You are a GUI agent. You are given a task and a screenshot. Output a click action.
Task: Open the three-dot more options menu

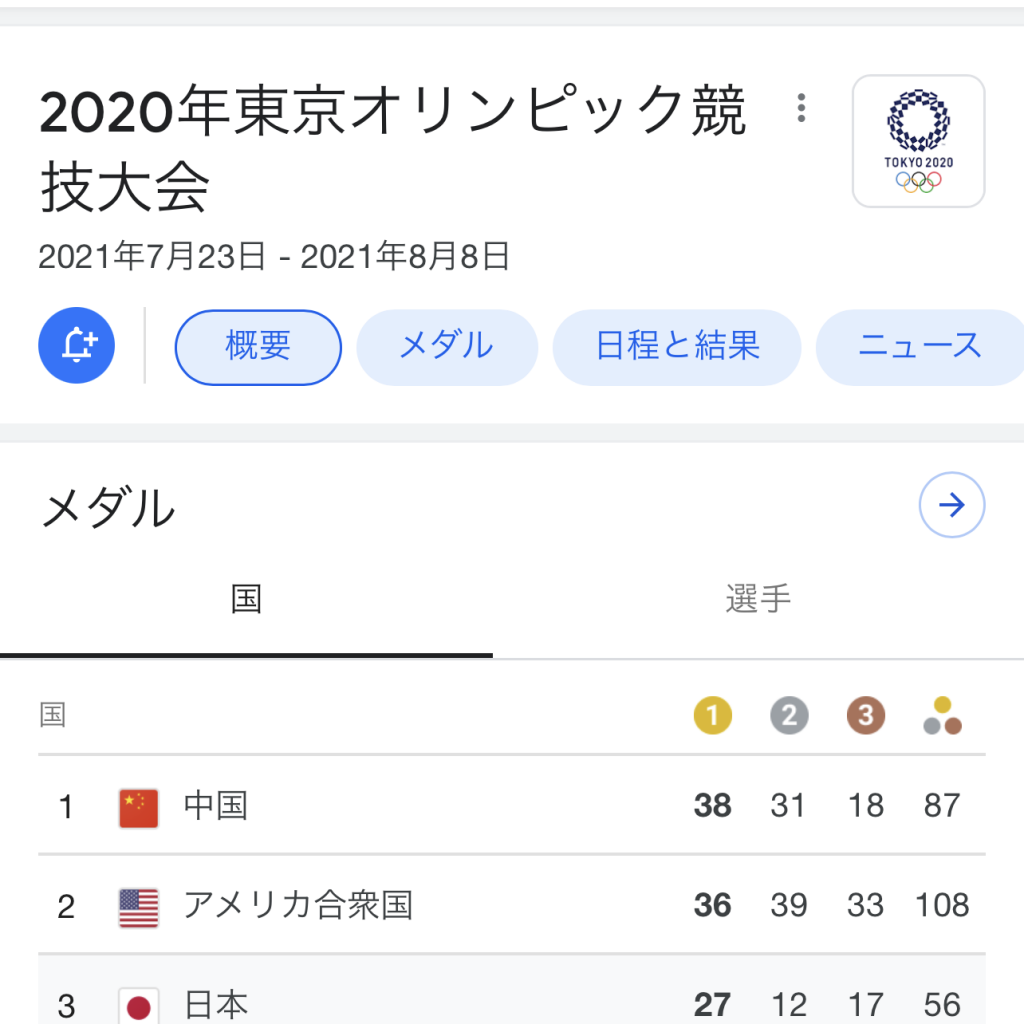(x=801, y=108)
